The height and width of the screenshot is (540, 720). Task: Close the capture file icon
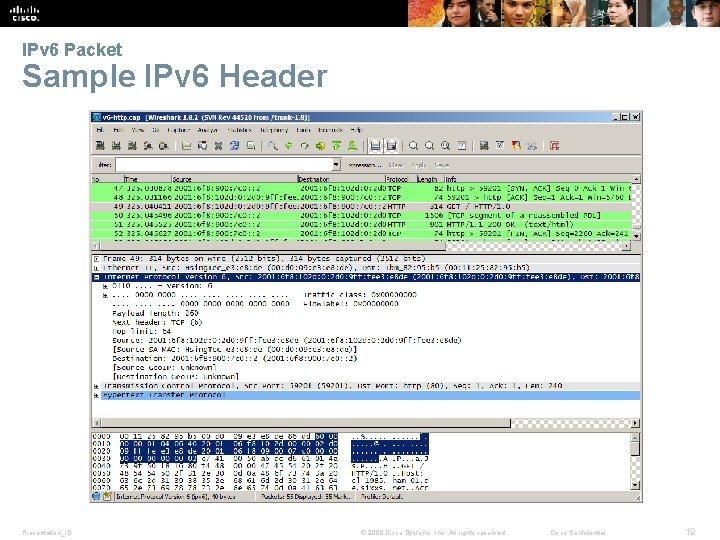click(218, 146)
